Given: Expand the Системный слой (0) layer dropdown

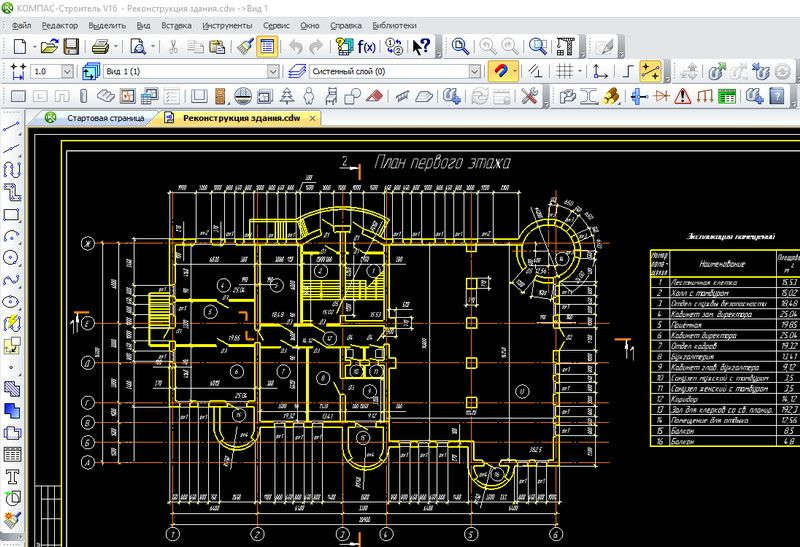Looking at the screenshot, I should pos(474,71).
